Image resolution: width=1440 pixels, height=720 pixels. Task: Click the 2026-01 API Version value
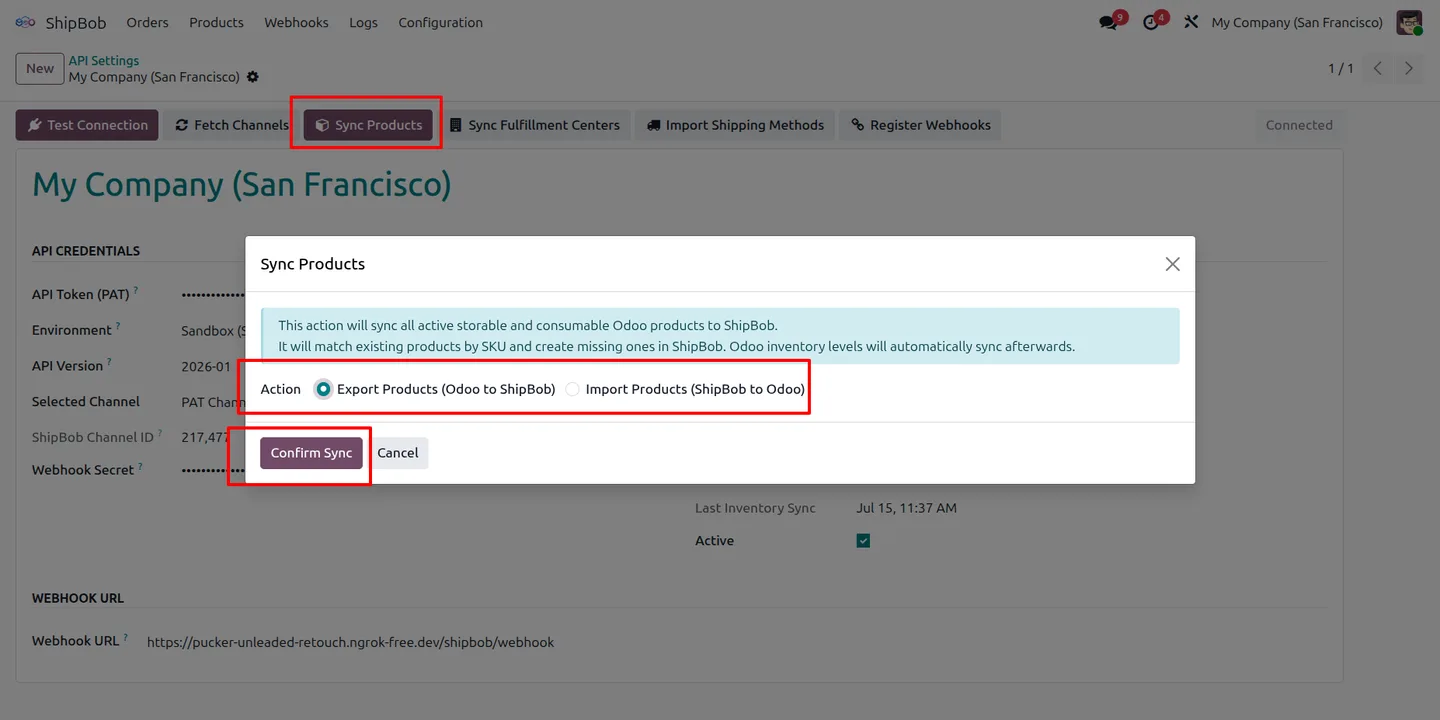206,366
